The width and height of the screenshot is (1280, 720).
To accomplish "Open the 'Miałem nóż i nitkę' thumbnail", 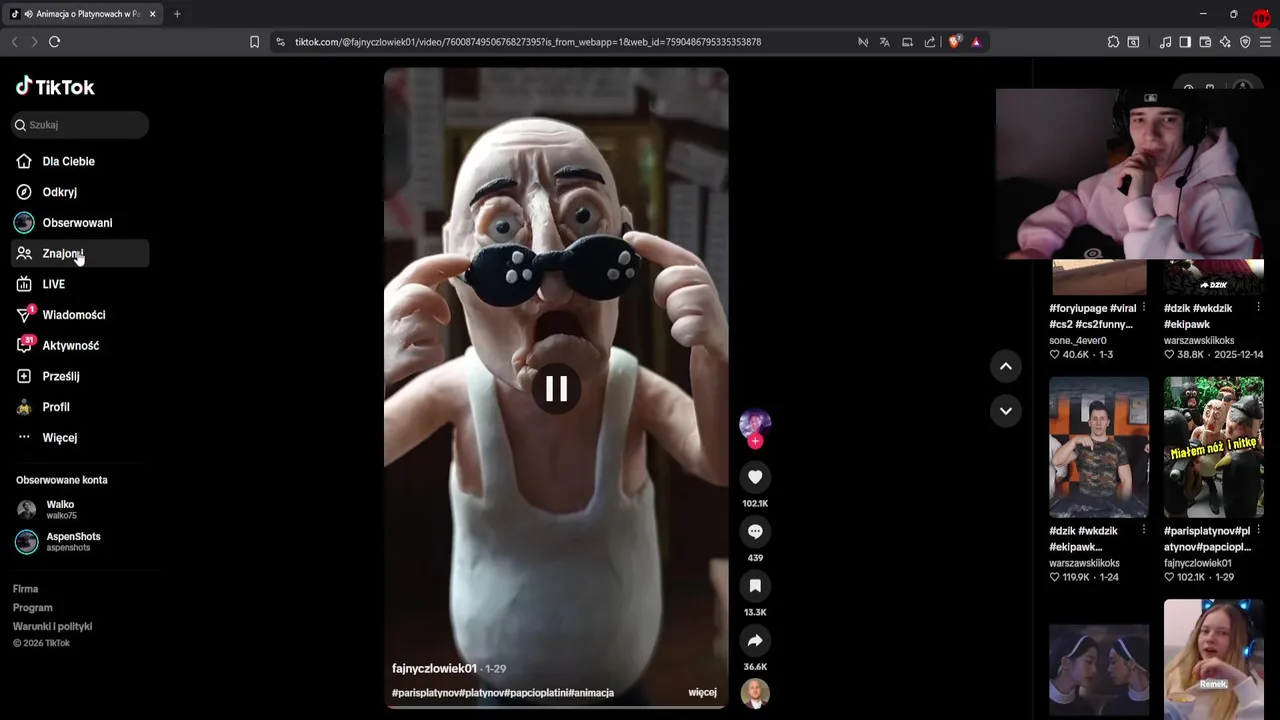I will 1213,447.
